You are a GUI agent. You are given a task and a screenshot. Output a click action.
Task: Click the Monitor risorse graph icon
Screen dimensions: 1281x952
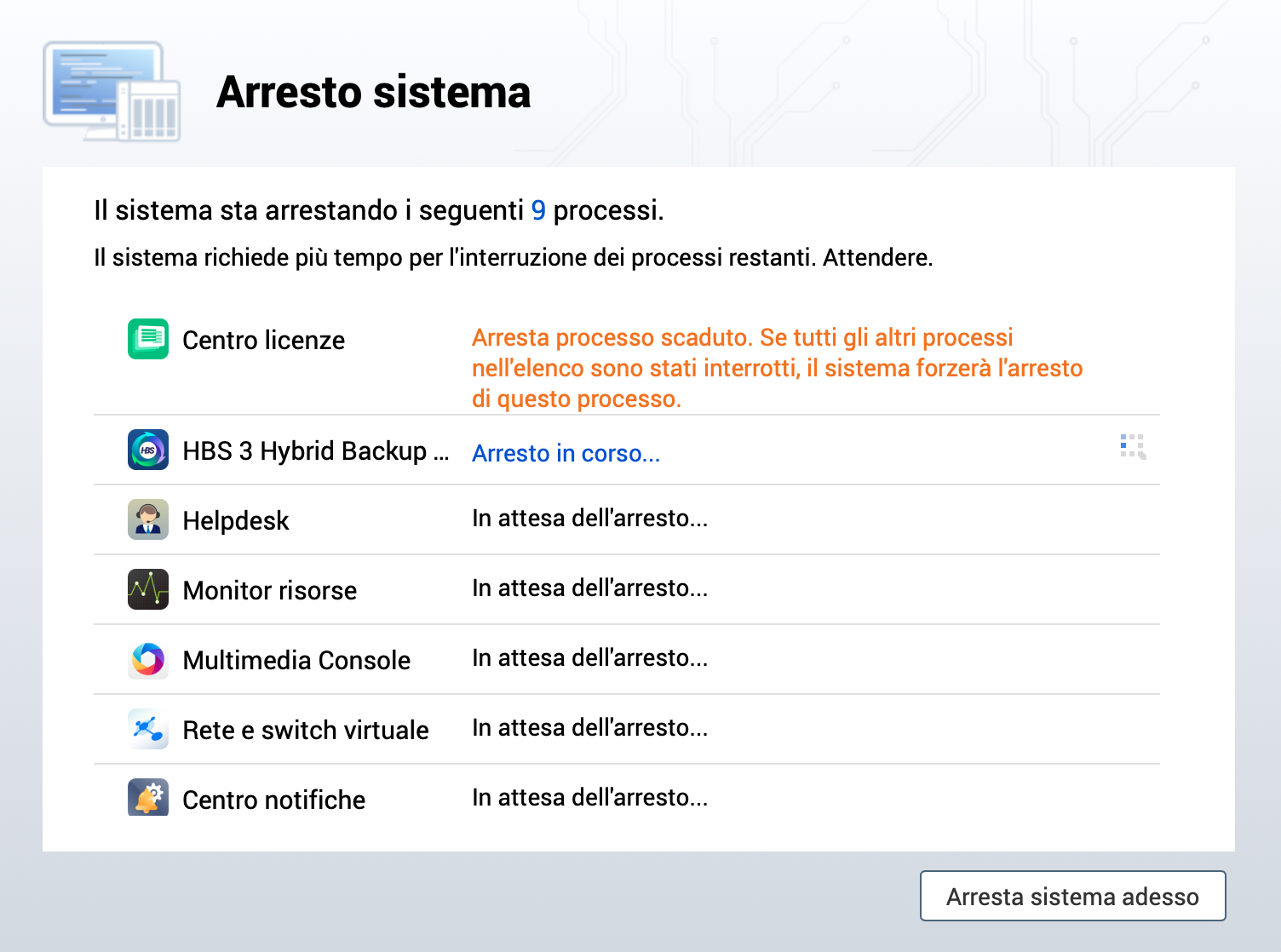point(148,589)
